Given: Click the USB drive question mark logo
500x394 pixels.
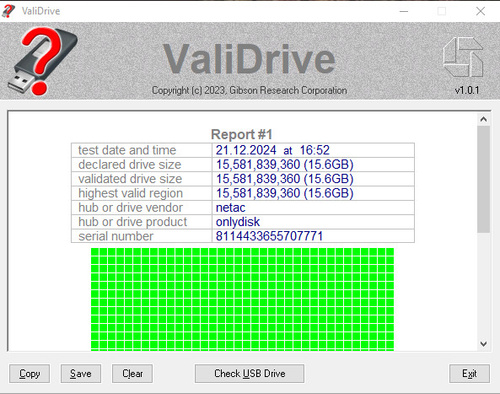Looking at the screenshot, I should [43, 62].
